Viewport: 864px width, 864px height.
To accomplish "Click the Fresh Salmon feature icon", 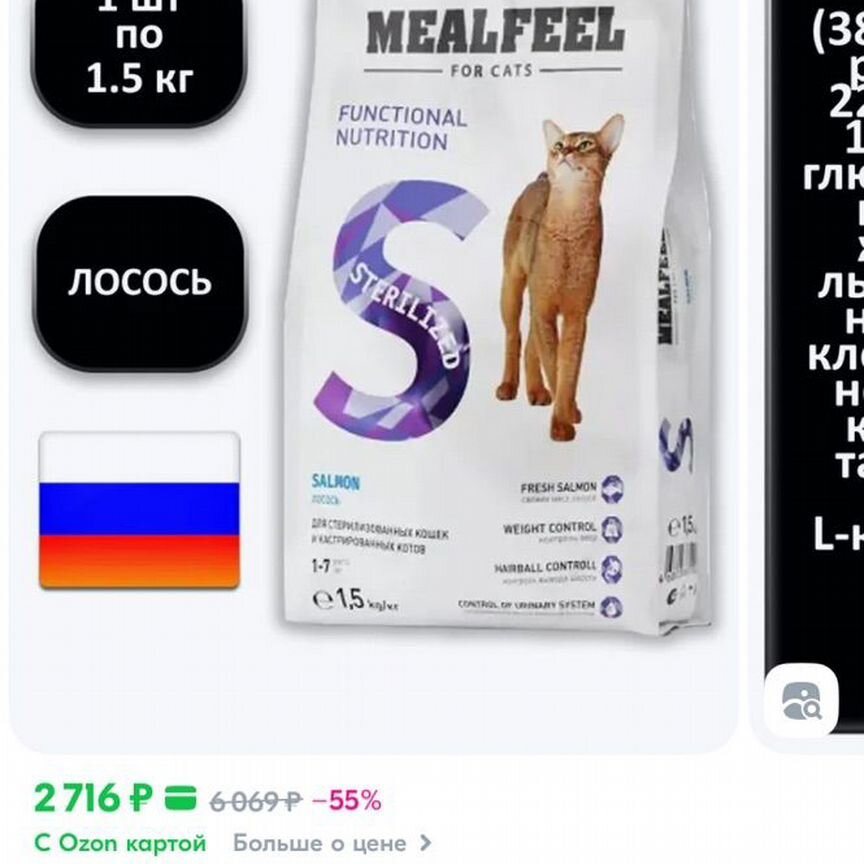I will [x=612, y=489].
